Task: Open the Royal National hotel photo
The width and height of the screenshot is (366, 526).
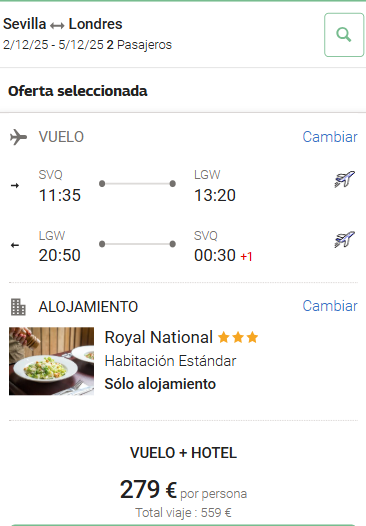Action: (51, 361)
